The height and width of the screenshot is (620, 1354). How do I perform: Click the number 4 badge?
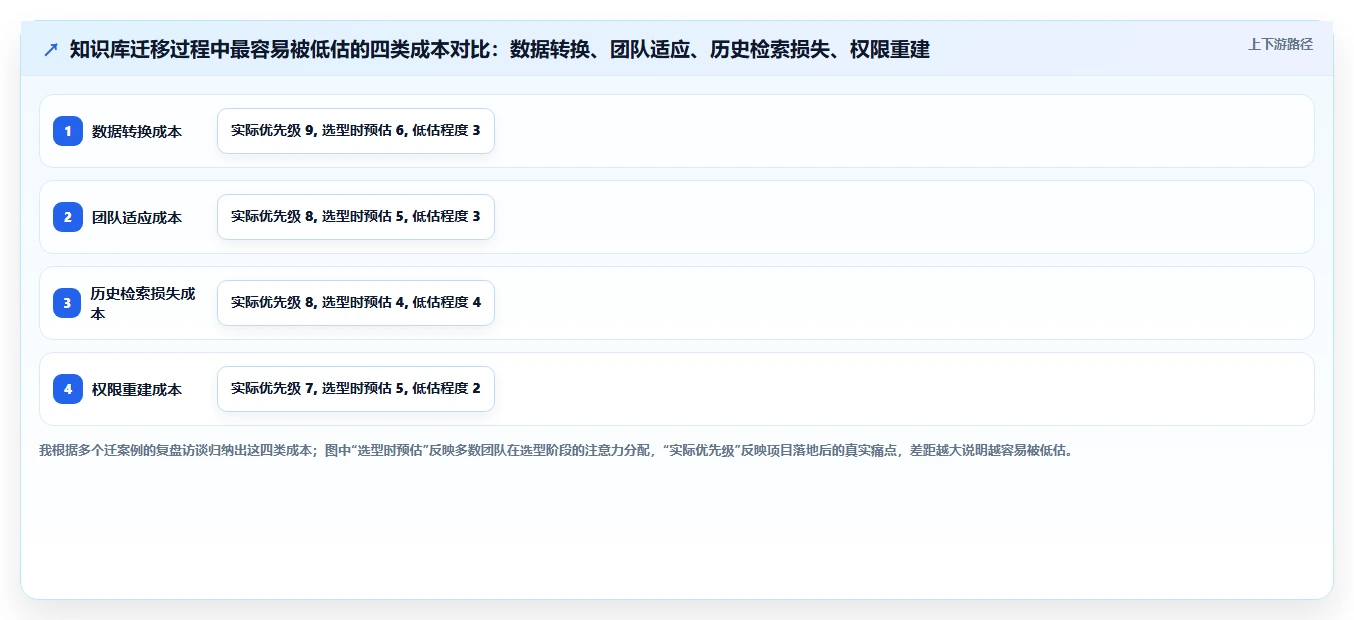[68, 389]
